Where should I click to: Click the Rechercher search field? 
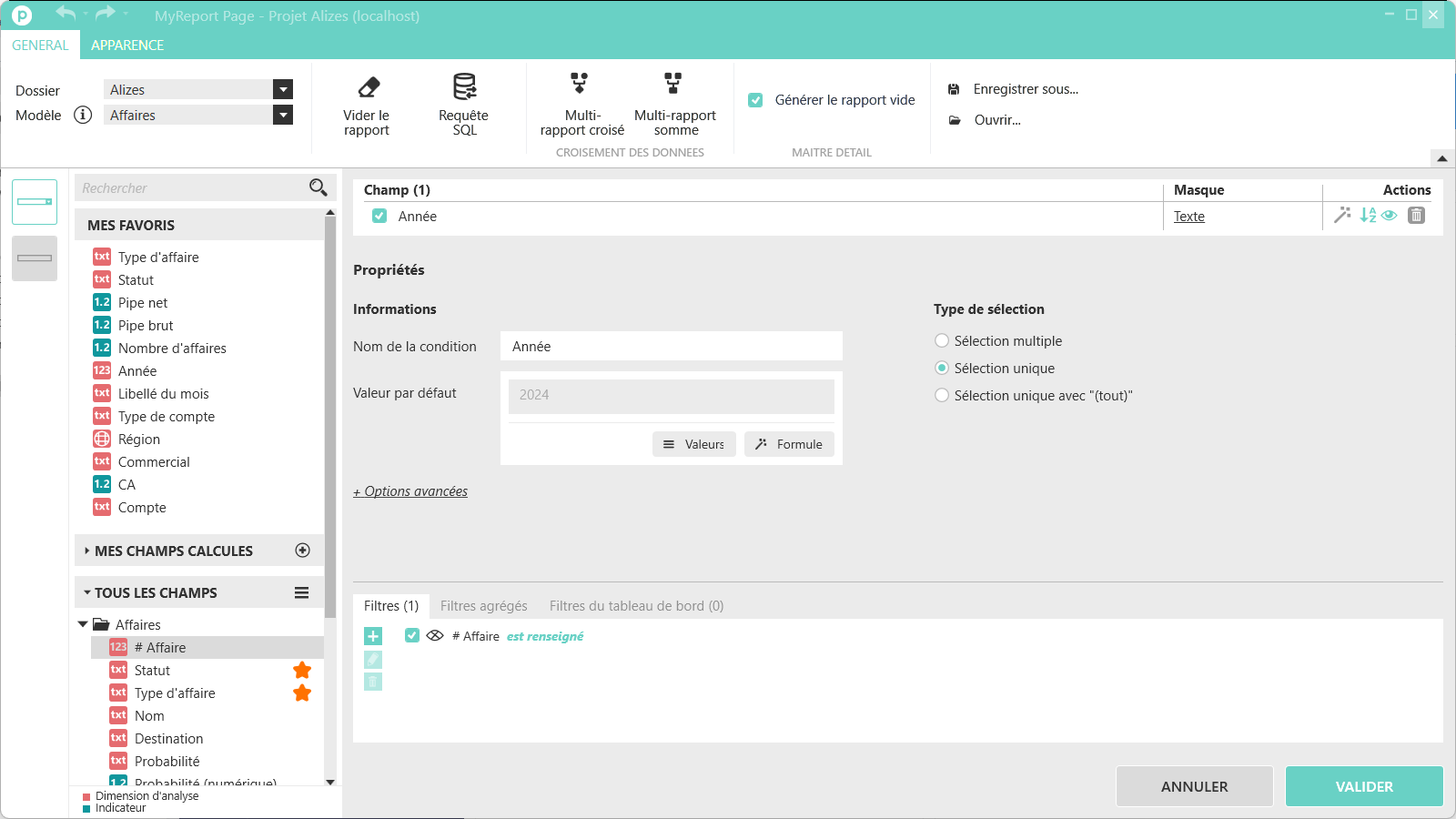tap(191, 188)
